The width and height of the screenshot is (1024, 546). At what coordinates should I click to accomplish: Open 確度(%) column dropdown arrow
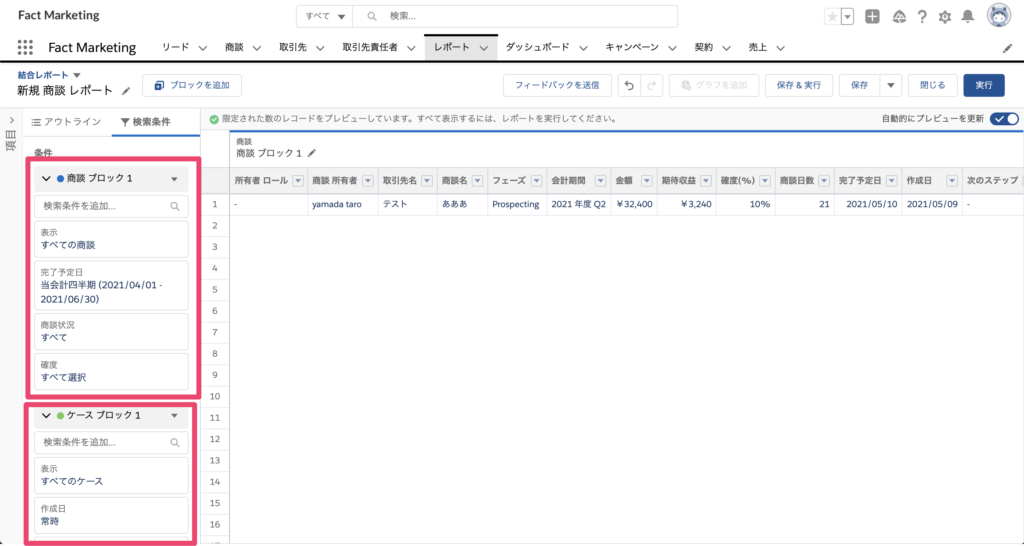tap(765, 181)
